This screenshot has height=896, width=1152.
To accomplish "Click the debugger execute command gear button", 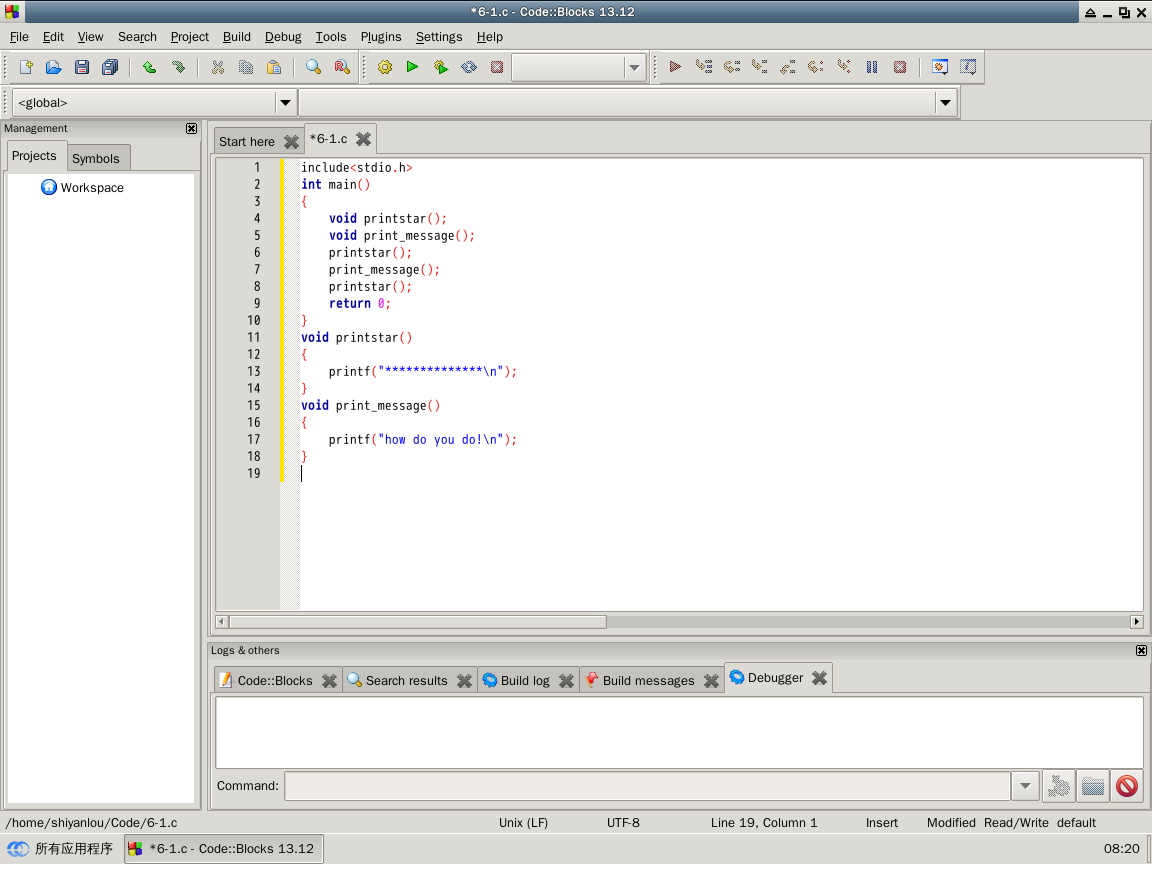I will click(x=1059, y=786).
